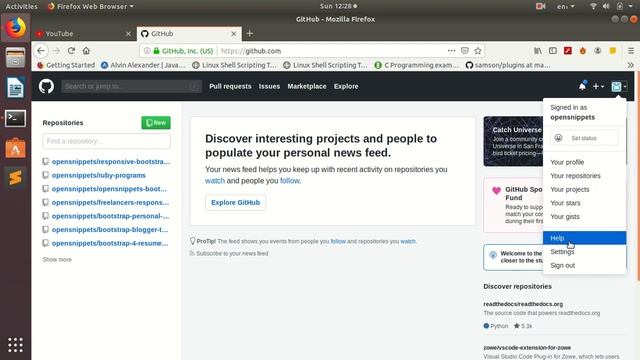Go to Marketplace
This screenshot has height=360, width=640.
(x=307, y=86)
